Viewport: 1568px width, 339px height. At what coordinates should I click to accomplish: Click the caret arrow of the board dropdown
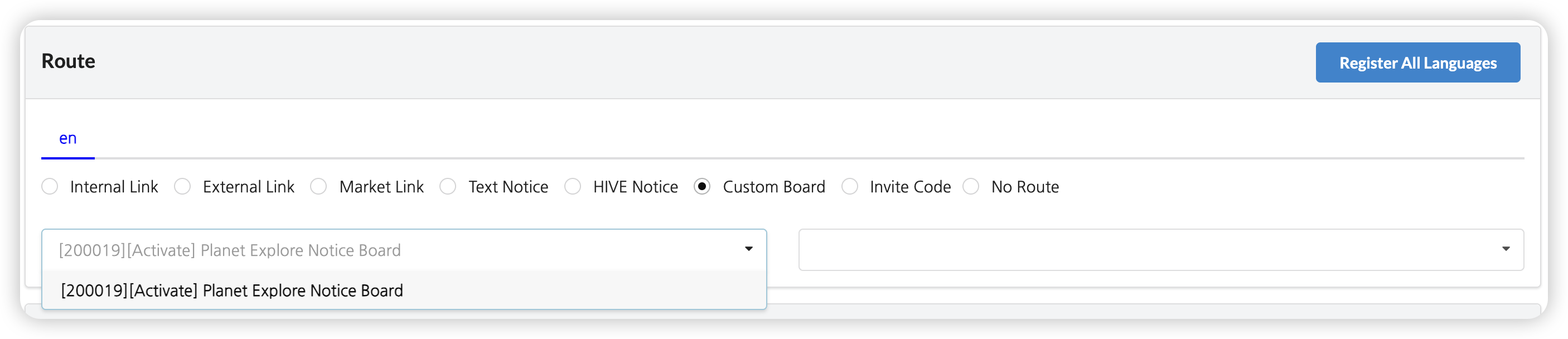pos(749,249)
